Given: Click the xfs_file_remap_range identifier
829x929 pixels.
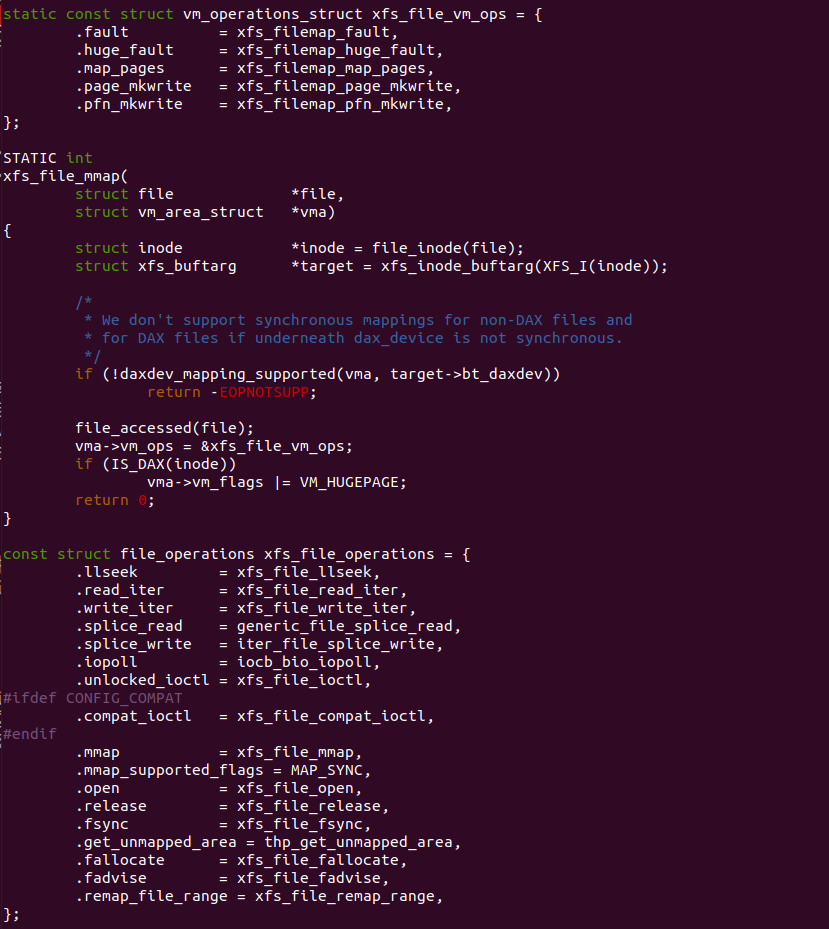Looking at the screenshot, I should 348,896.
